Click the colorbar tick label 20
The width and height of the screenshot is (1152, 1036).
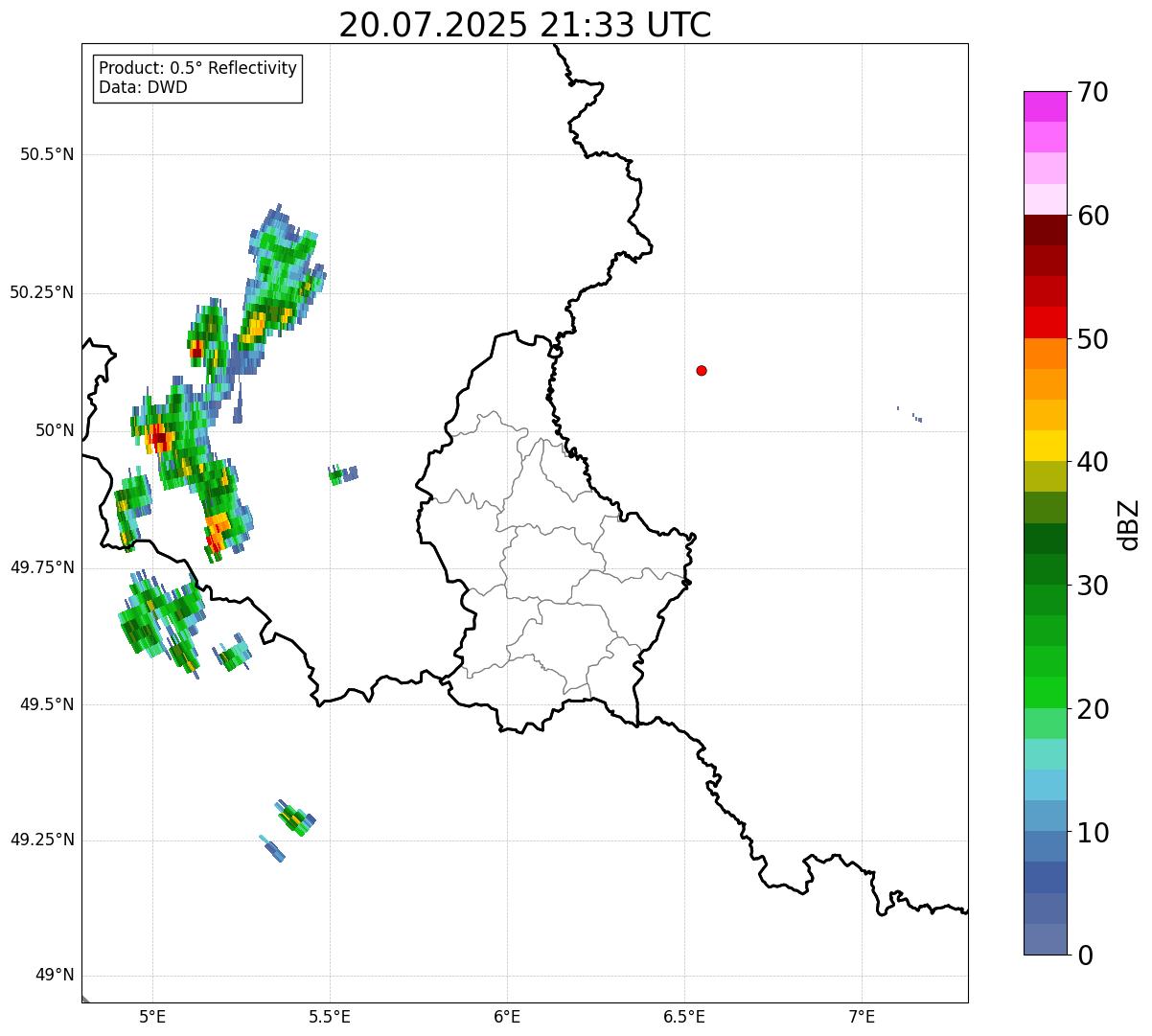pos(1093,709)
